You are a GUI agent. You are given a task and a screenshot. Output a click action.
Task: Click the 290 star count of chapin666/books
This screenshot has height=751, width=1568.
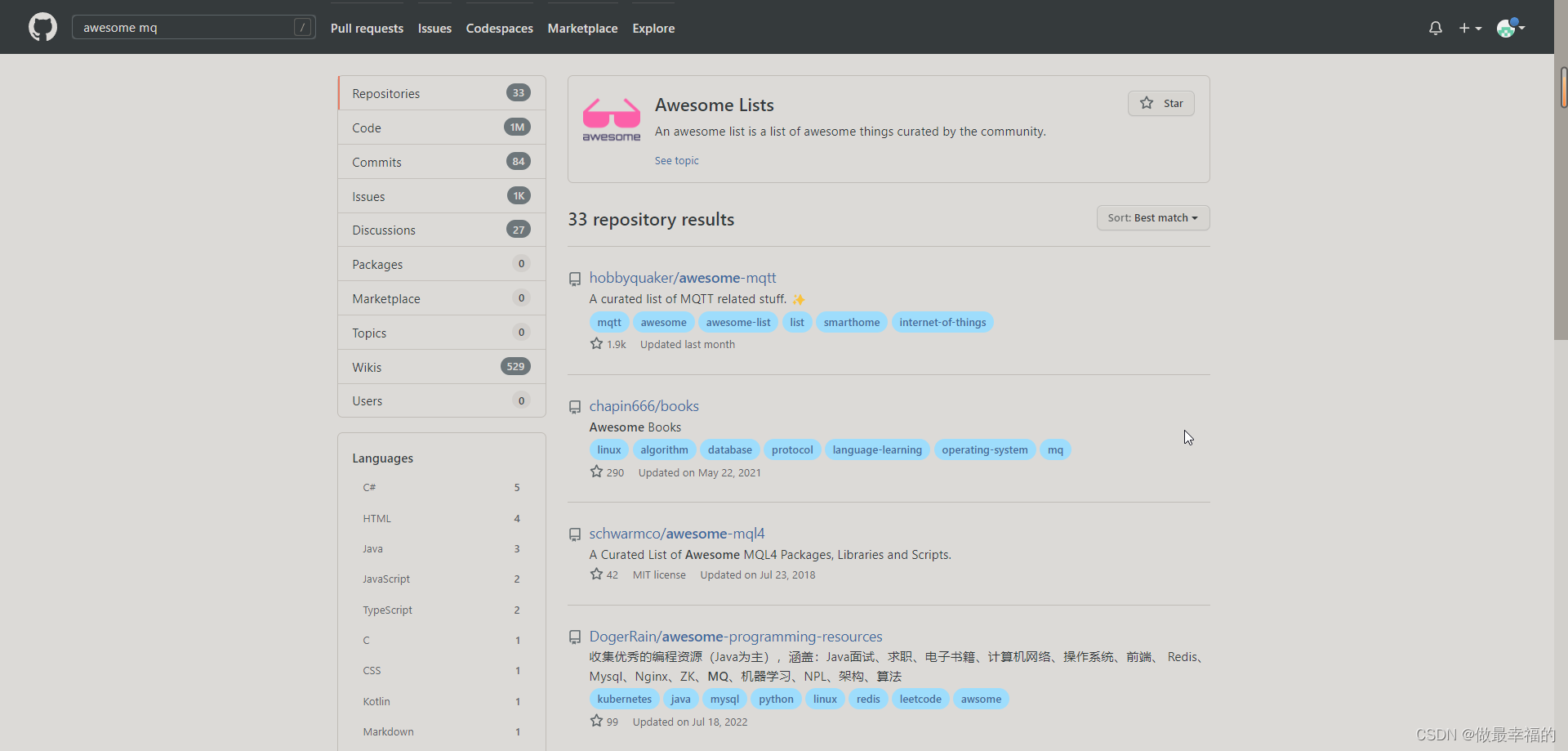tap(607, 472)
